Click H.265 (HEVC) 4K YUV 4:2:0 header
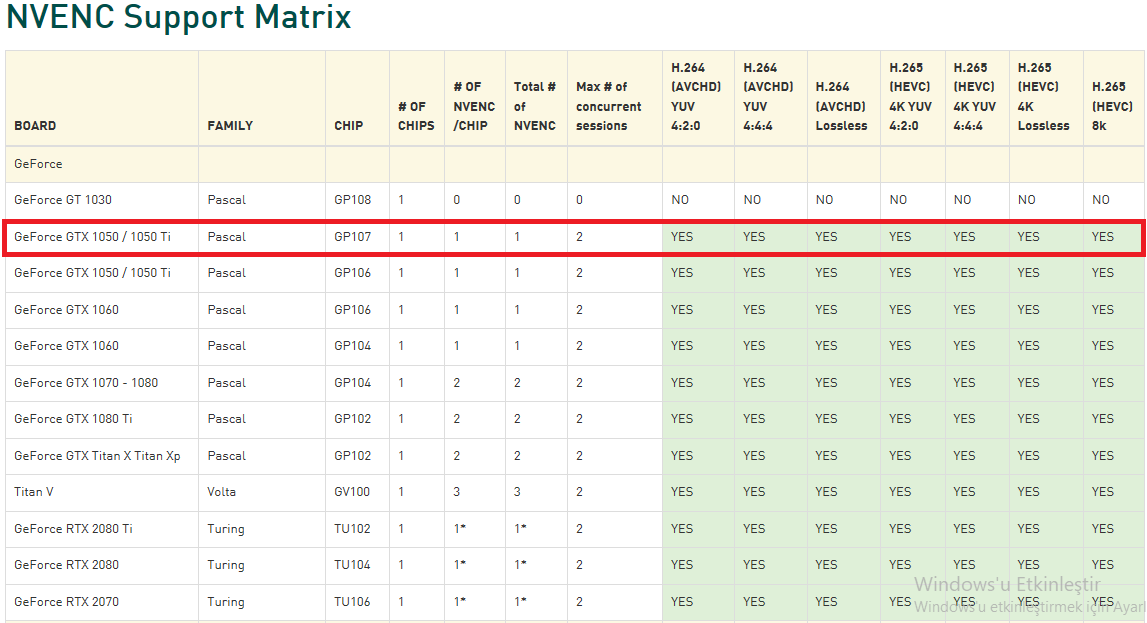This screenshot has height=623, width=1147. pos(910,97)
